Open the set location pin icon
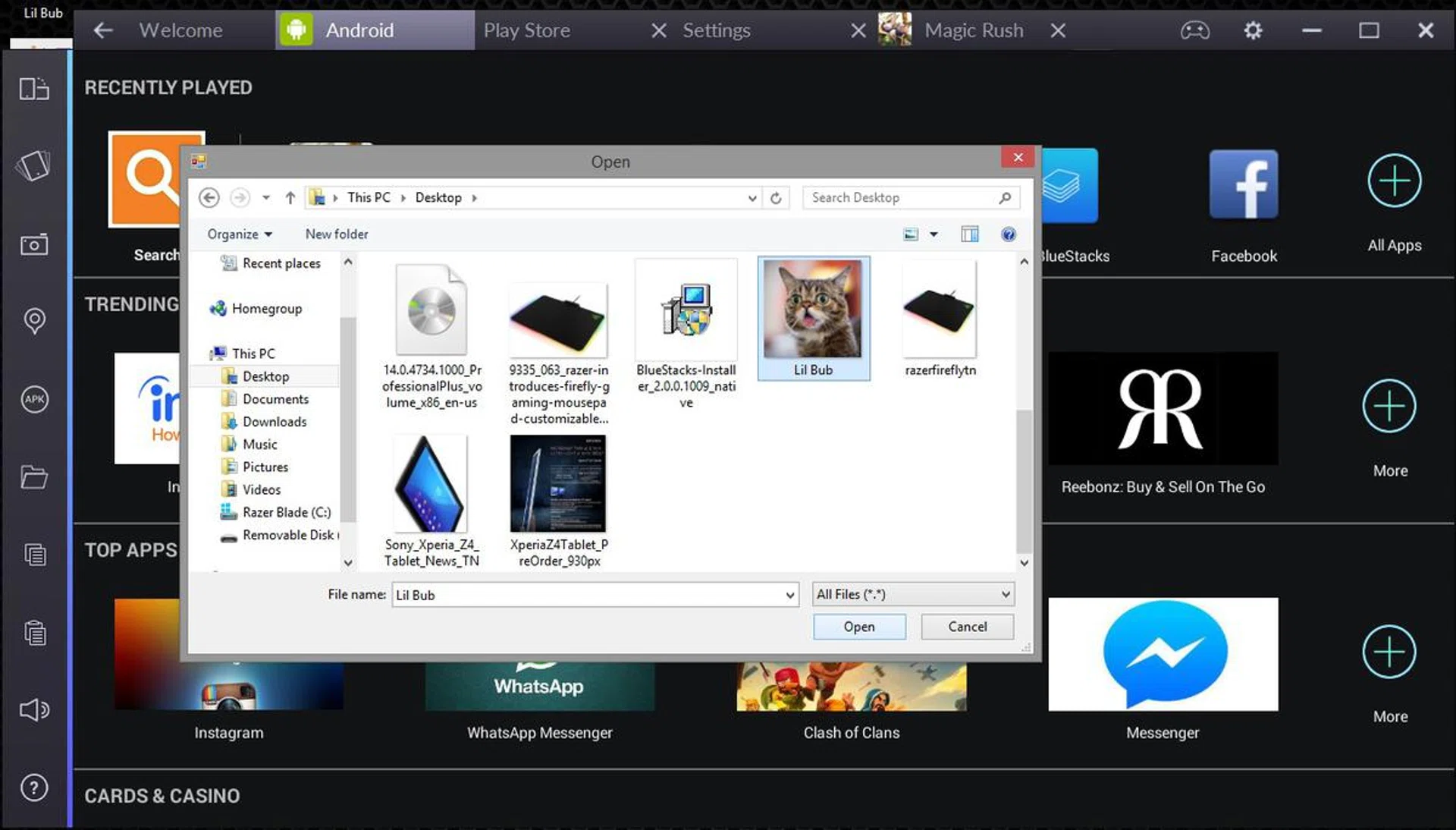 tap(34, 320)
